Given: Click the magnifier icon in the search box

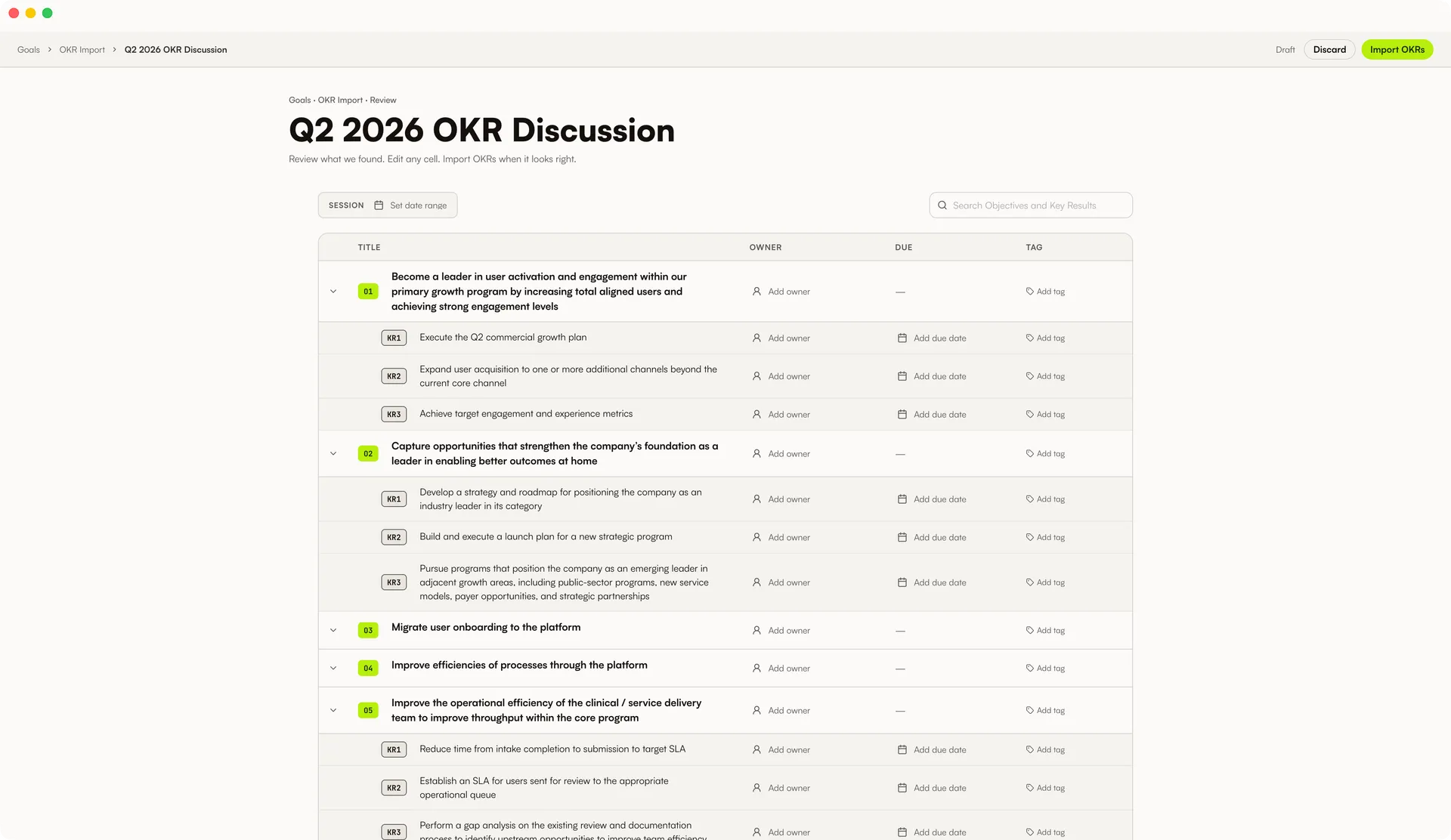Looking at the screenshot, I should point(942,205).
